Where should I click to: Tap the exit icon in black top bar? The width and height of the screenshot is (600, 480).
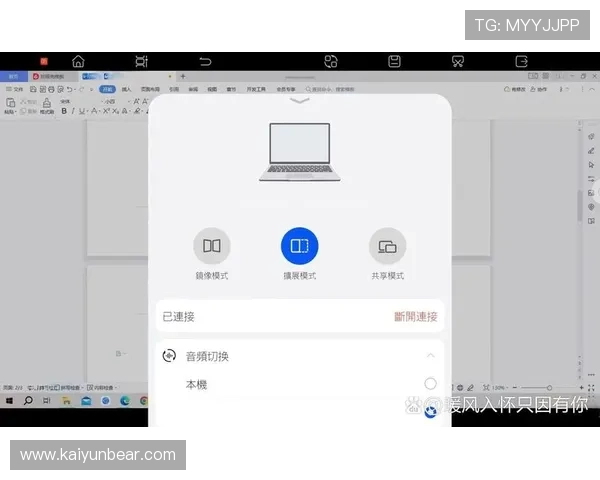[521, 61]
